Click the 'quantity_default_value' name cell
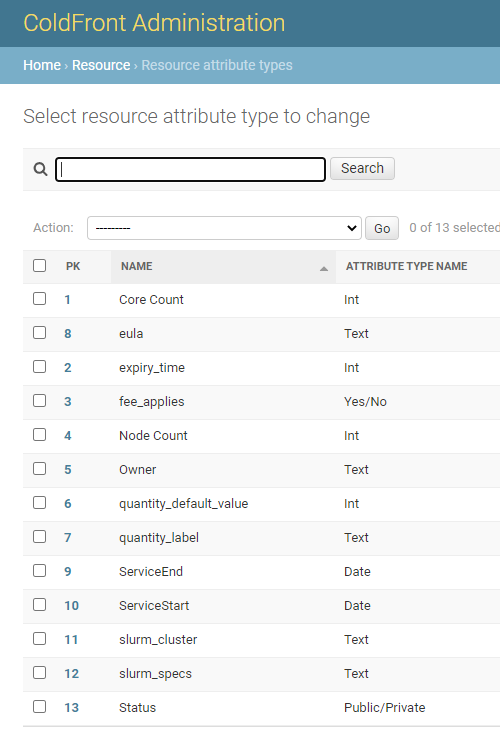 184,504
